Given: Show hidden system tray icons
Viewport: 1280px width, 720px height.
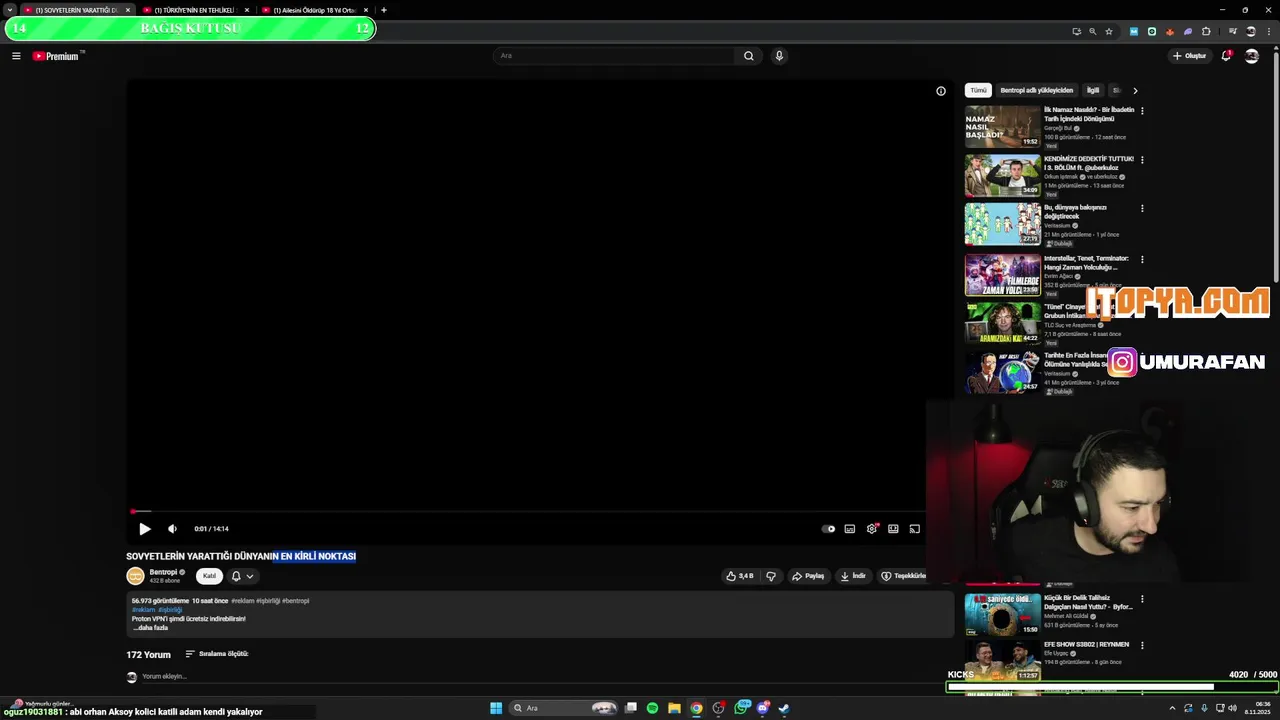Looking at the screenshot, I should tap(1172, 708).
